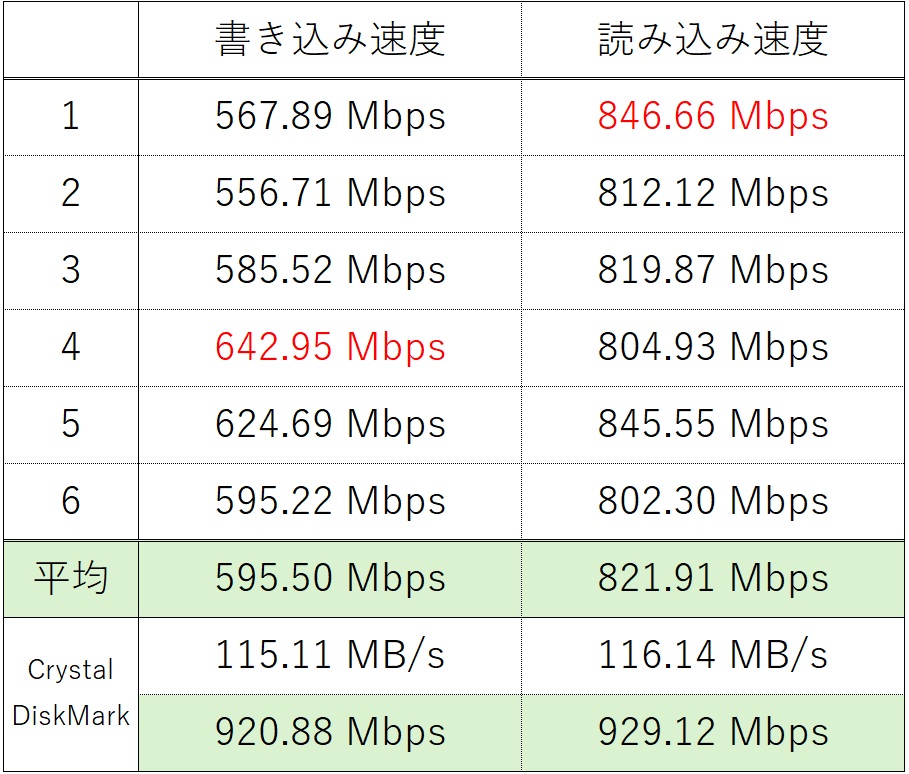The height and width of the screenshot is (774, 909).
Task: Select the 819.87 Mbps cell
Action: coord(713,270)
